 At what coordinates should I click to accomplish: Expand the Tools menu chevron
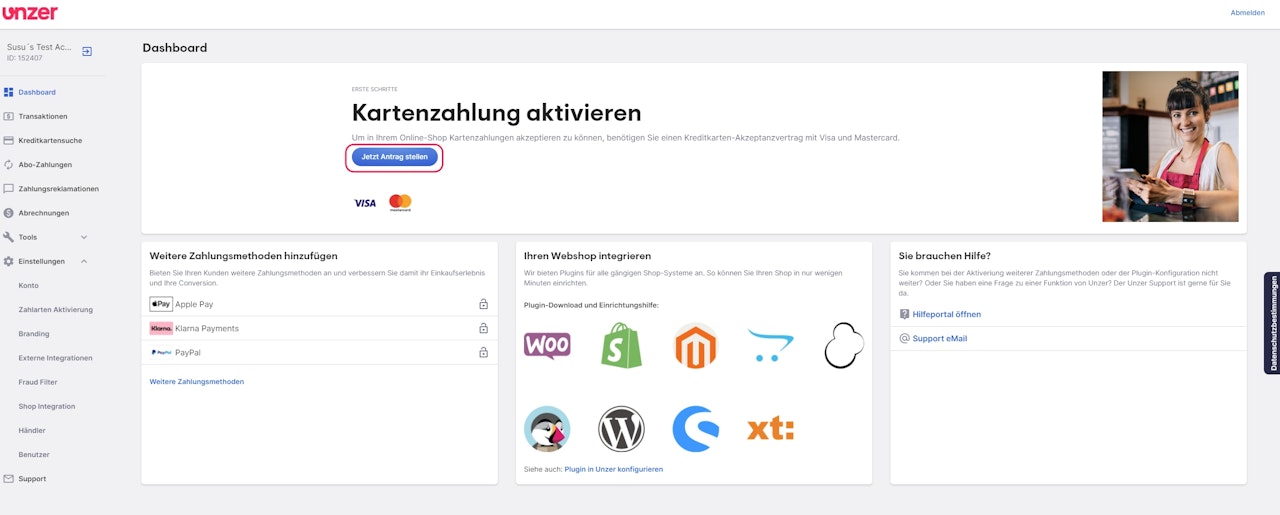click(84, 237)
